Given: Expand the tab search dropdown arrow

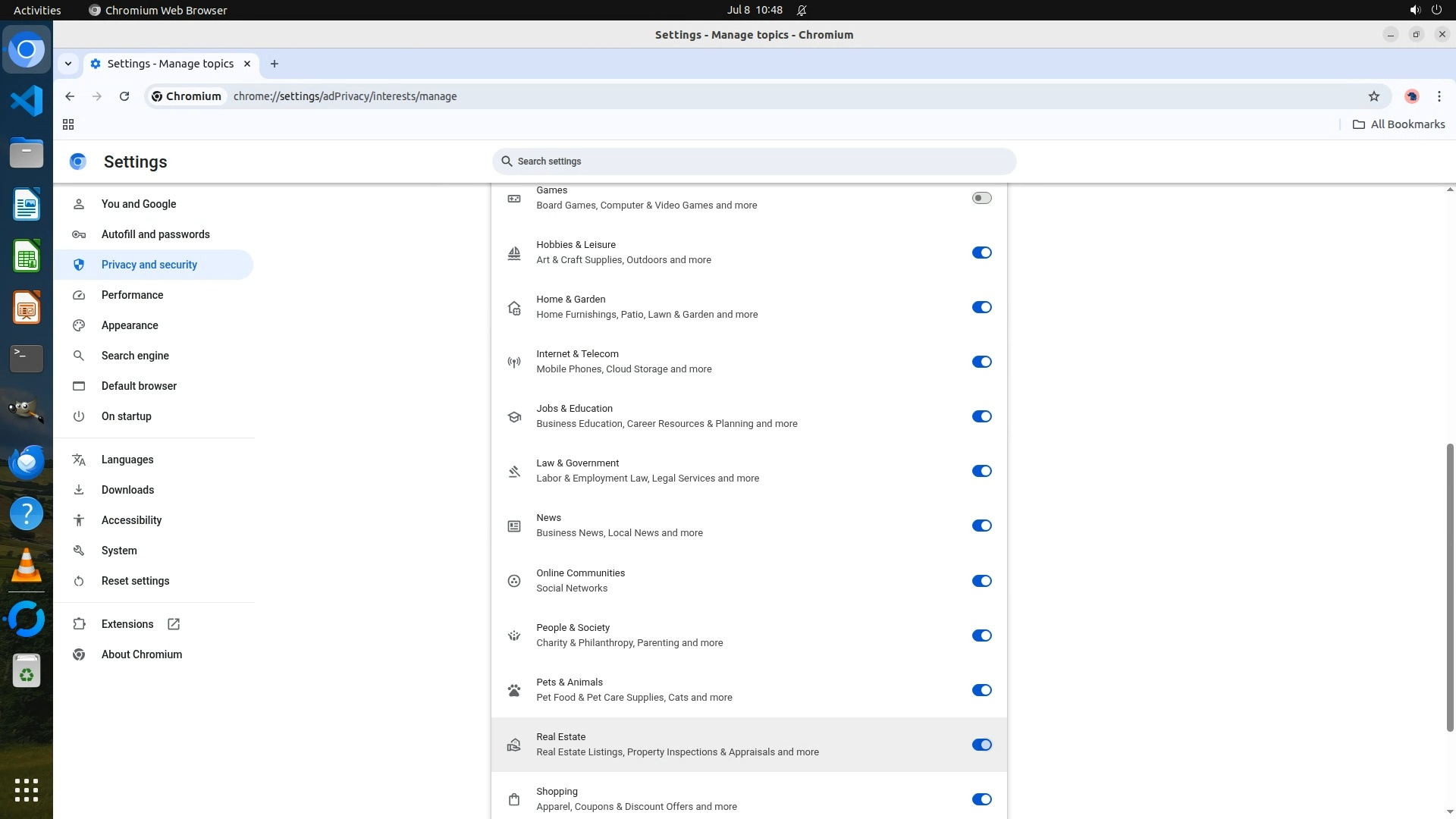Looking at the screenshot, I should click(x=68, y=64).
